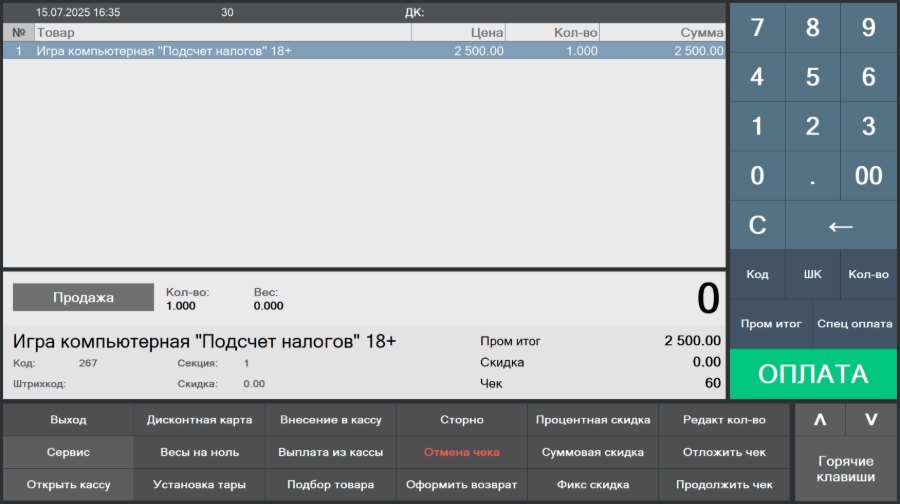
Task: Click Отложить чек button
Action: click(724, 452)
